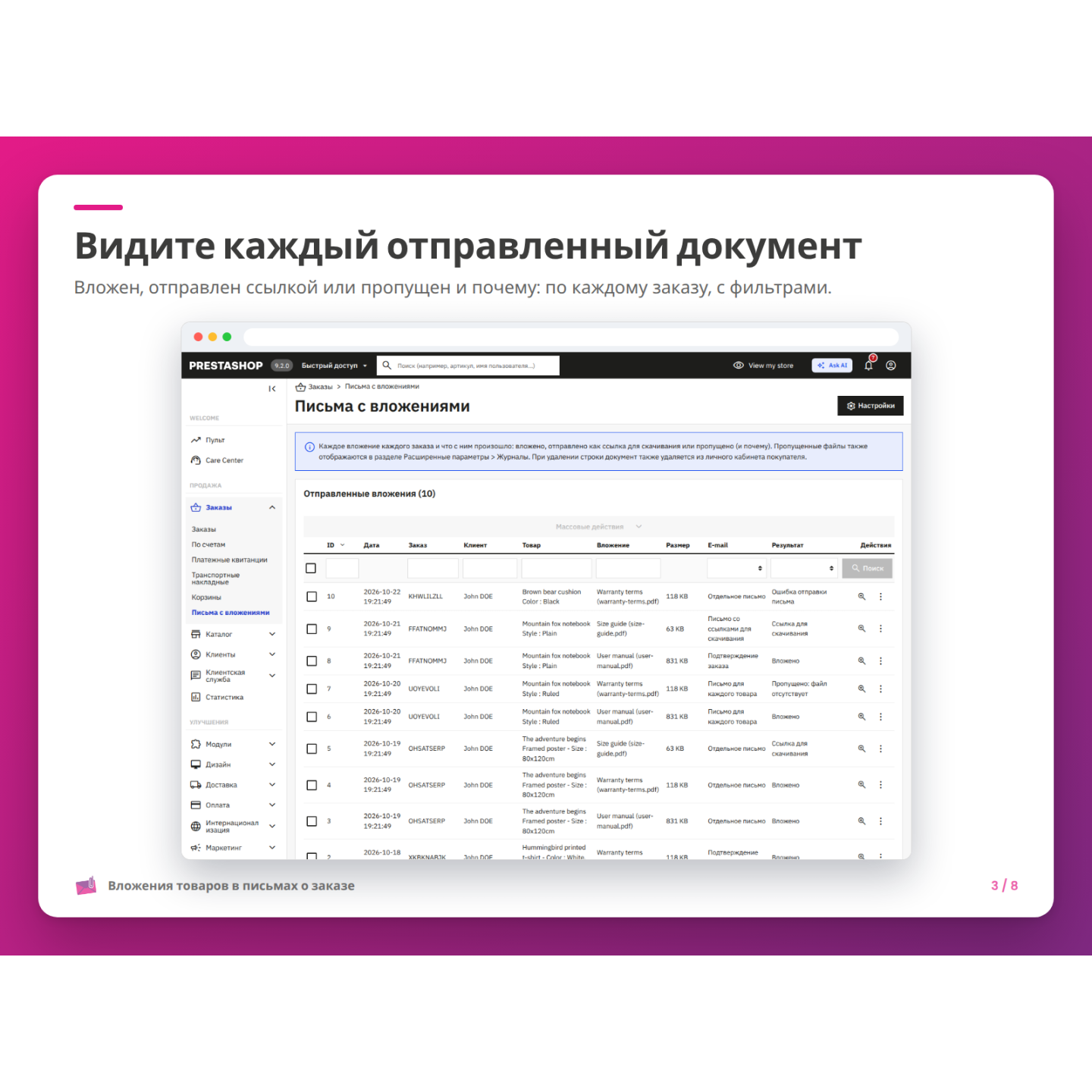Screen dimensions: 1092x1092
Task: View details magnifier for row ID 4
Action: pos(861,785)
